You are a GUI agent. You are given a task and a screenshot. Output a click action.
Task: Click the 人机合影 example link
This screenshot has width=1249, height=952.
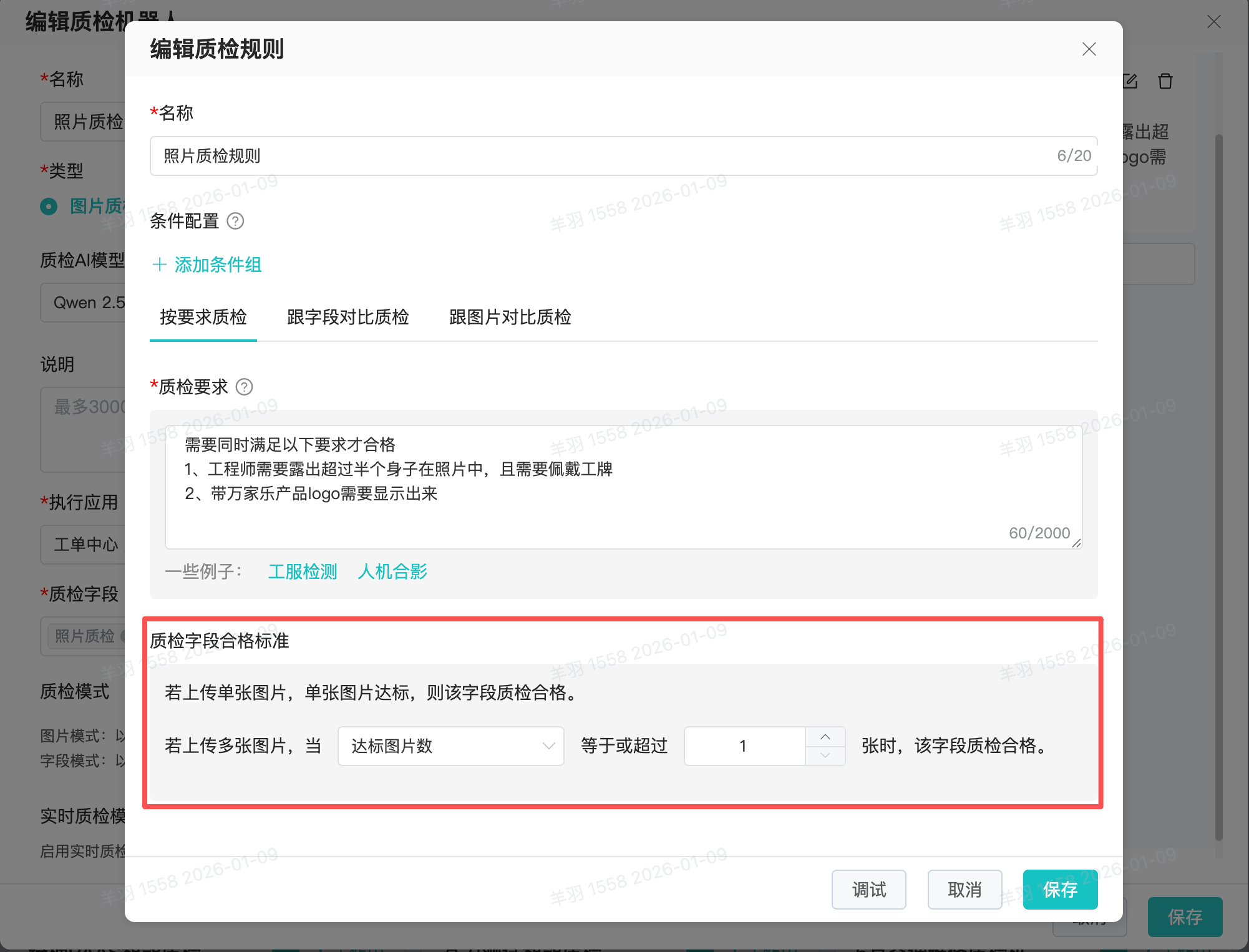click(392, 571)
